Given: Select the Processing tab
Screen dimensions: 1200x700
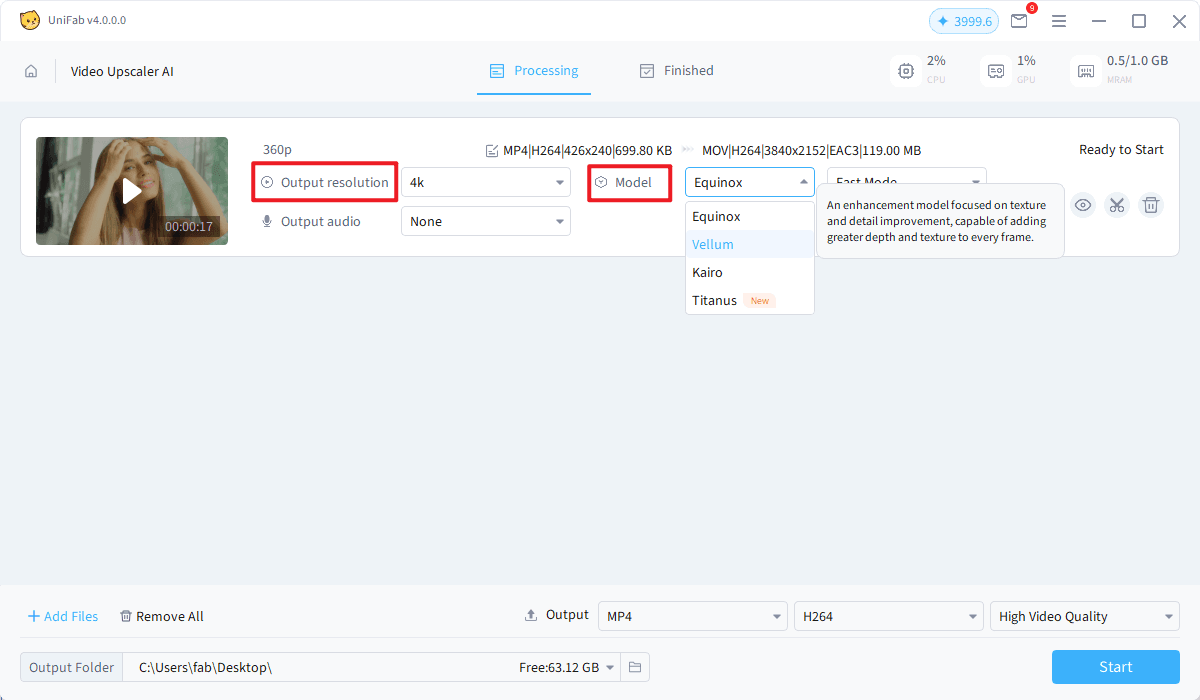Looking at the screenshot, I should pyautogui.click(x=534, y=70).
